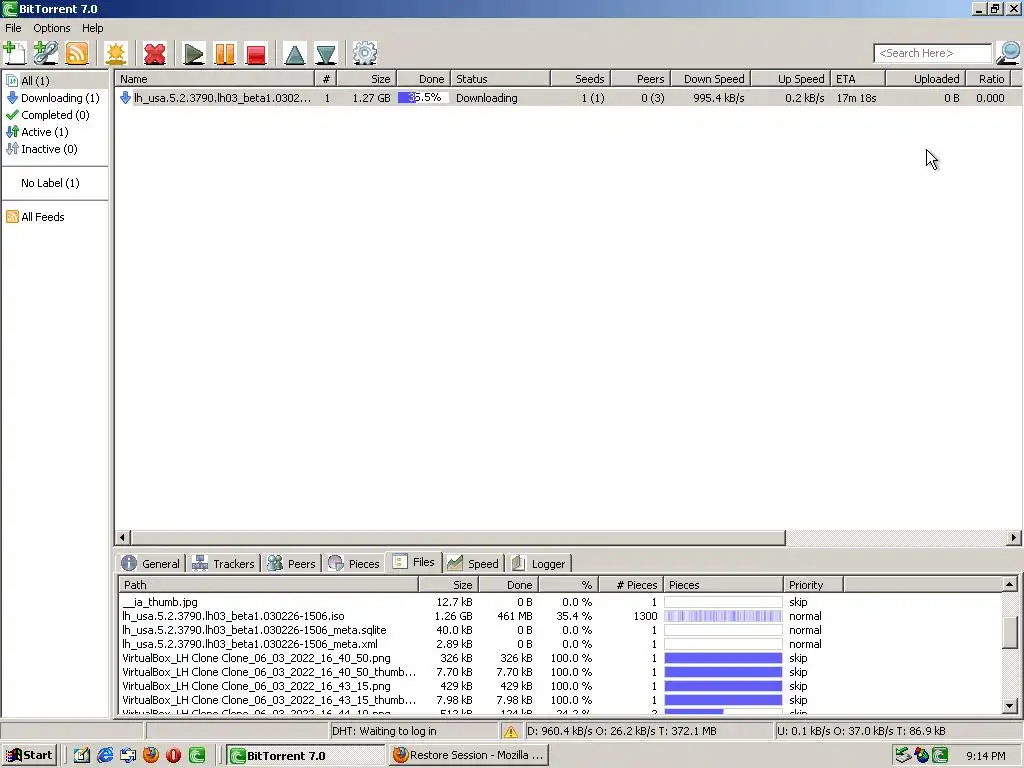Start the torrent with green play icon

tap(193, 53)
